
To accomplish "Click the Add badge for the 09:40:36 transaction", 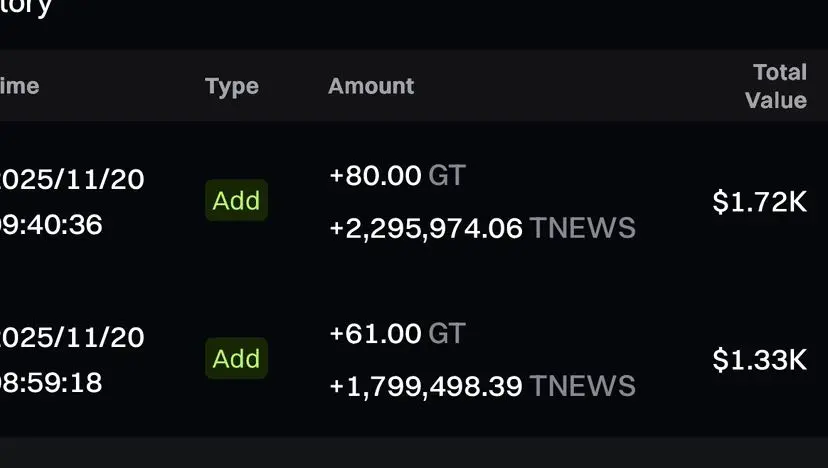I will tap(236, 201).
